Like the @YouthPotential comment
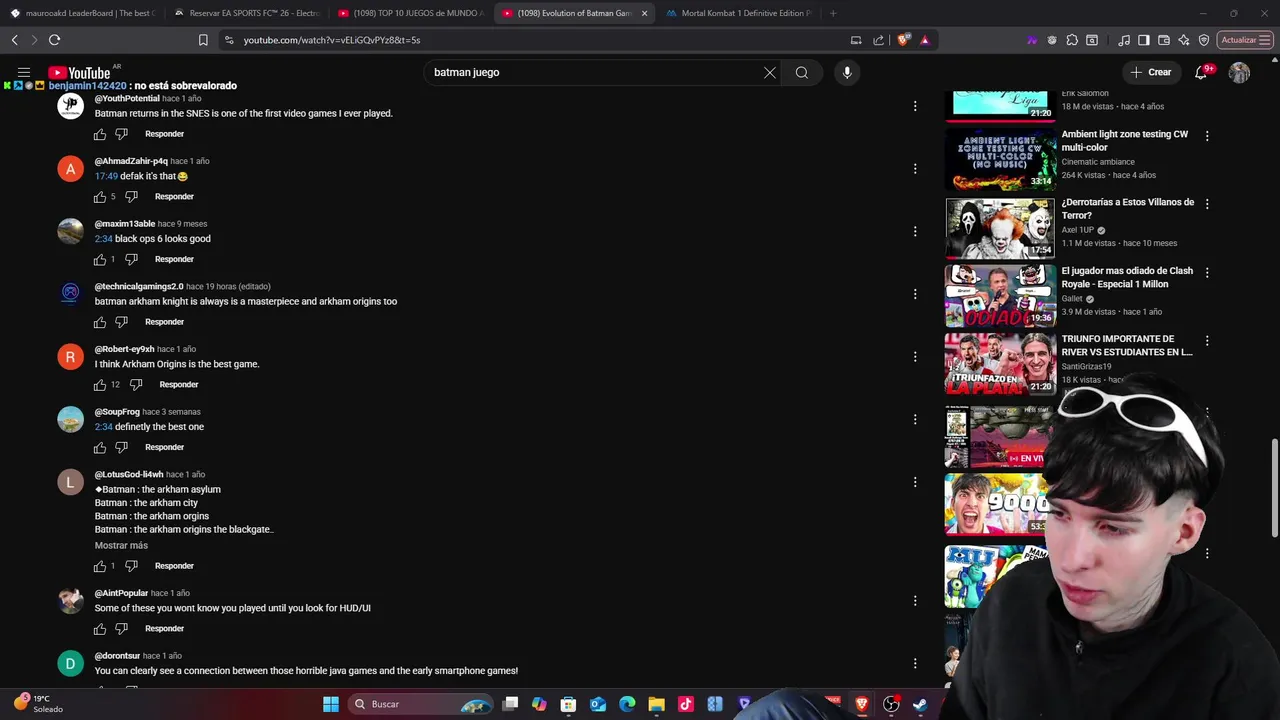 click(x=100, y=134)
